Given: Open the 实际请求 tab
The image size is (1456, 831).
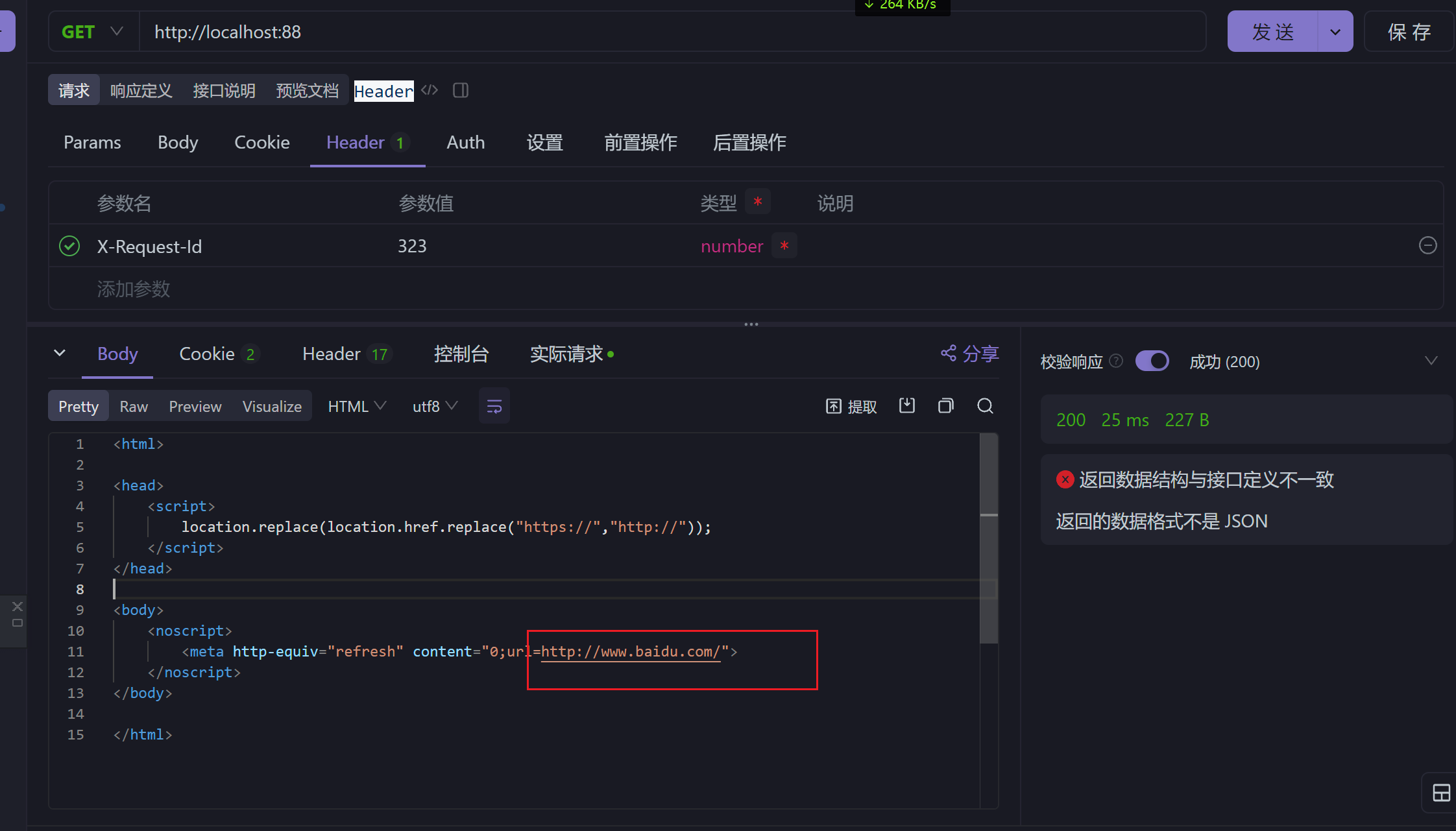Looking at the screenshot, I should pyautogui.click(x=572, y=354).
